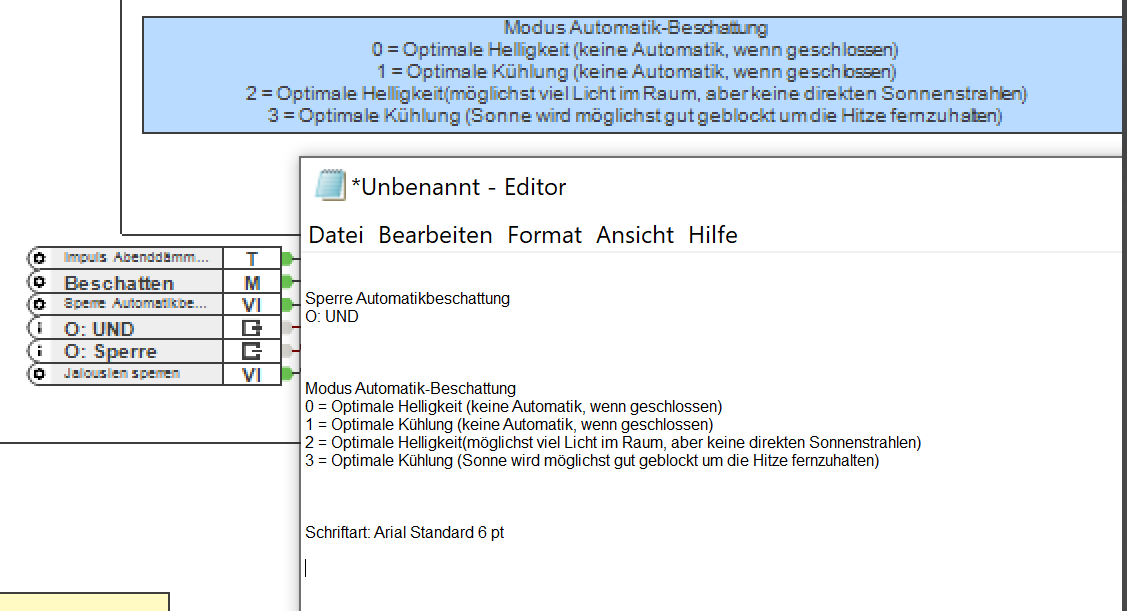This screenshot has width=1127, height=611.
Task: Click the gear icon on the Beschatten input
Action: click(37, 281)
